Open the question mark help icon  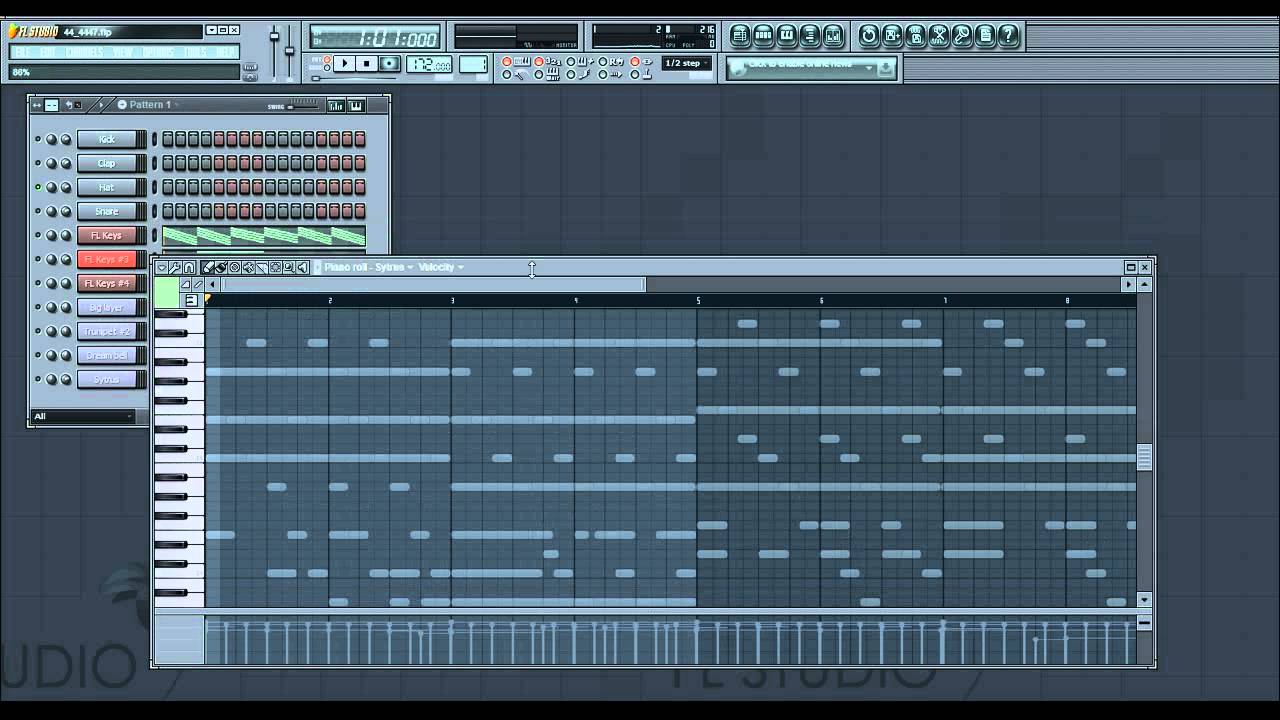(1007, 36)
